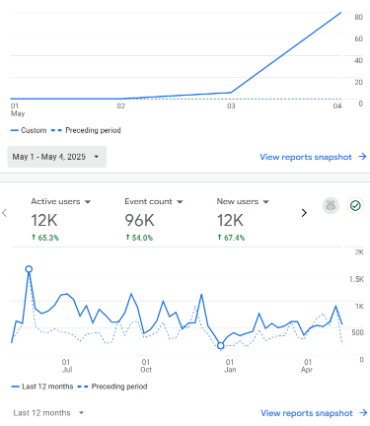Viewport: 370px width, 426px height.
Task: Click arrow icon beside the upper View reports snapshot
Action: click(362, 157)
